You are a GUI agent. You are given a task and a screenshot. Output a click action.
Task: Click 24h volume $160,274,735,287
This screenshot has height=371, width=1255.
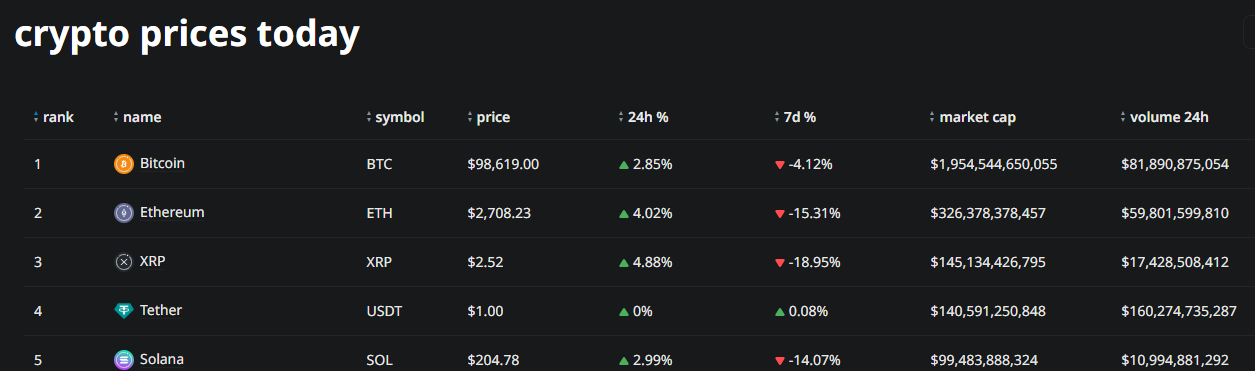pyautogui.click(x=1179, y=311)
